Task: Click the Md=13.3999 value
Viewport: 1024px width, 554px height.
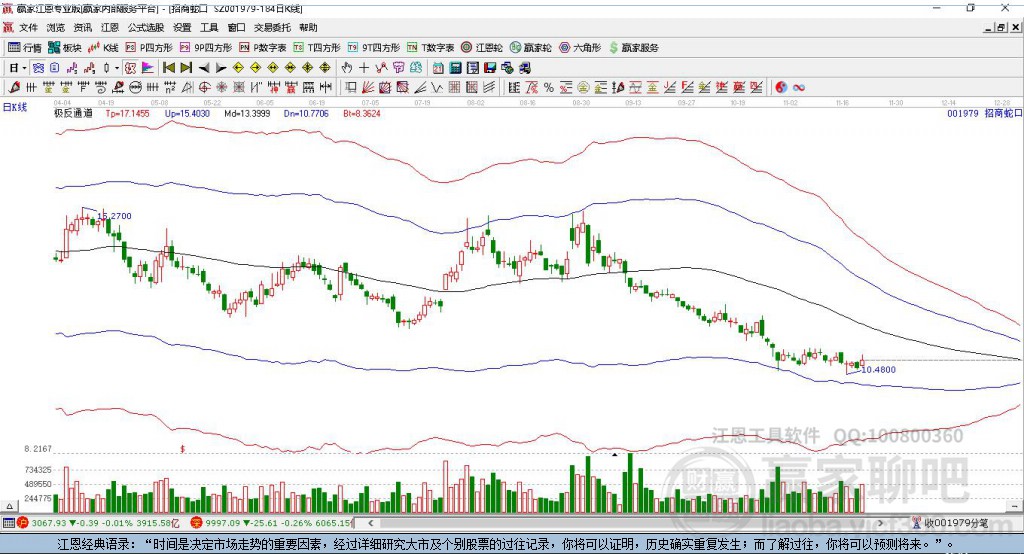Action: pyautogui.click(x=247, y=113)
